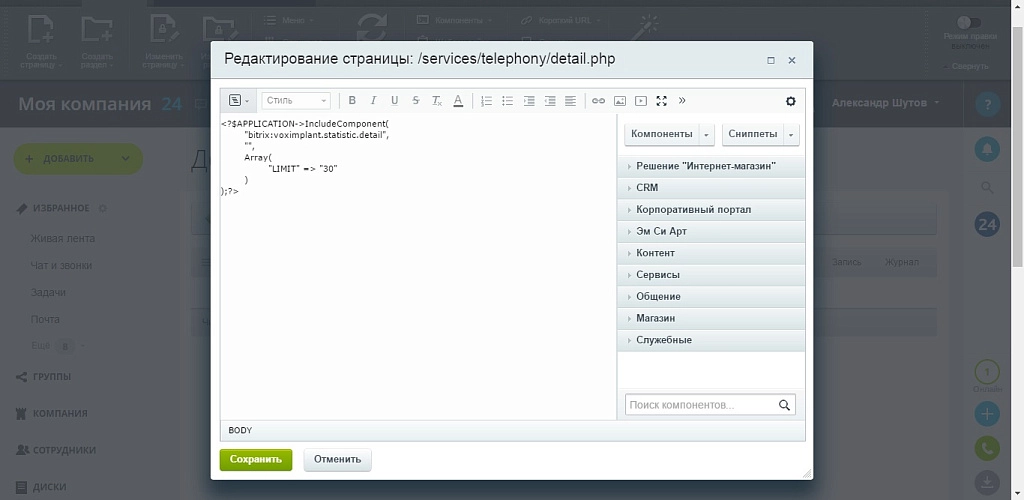Expand the Контент section
Image resolution: width=1024 pixels, height=500 pixels.
point(711,253)
